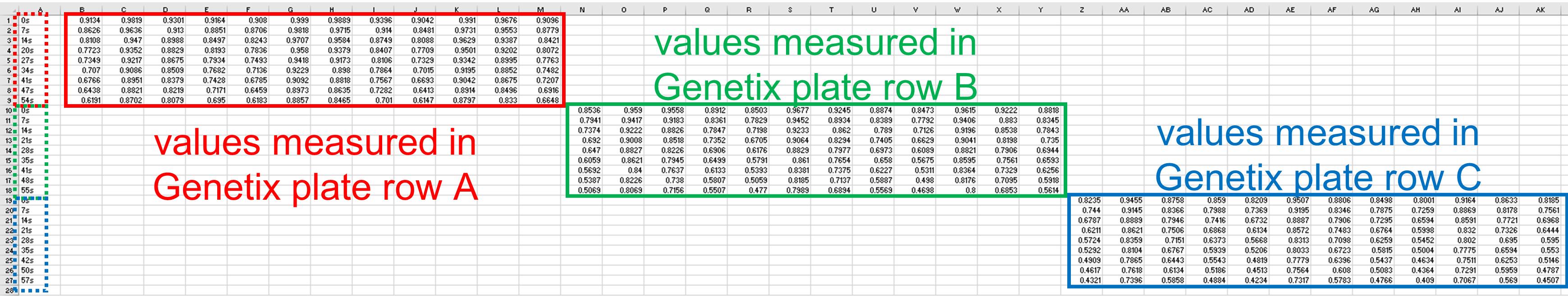
Task: Select the 50s time label cell
Action: click(x=40, y=270)
